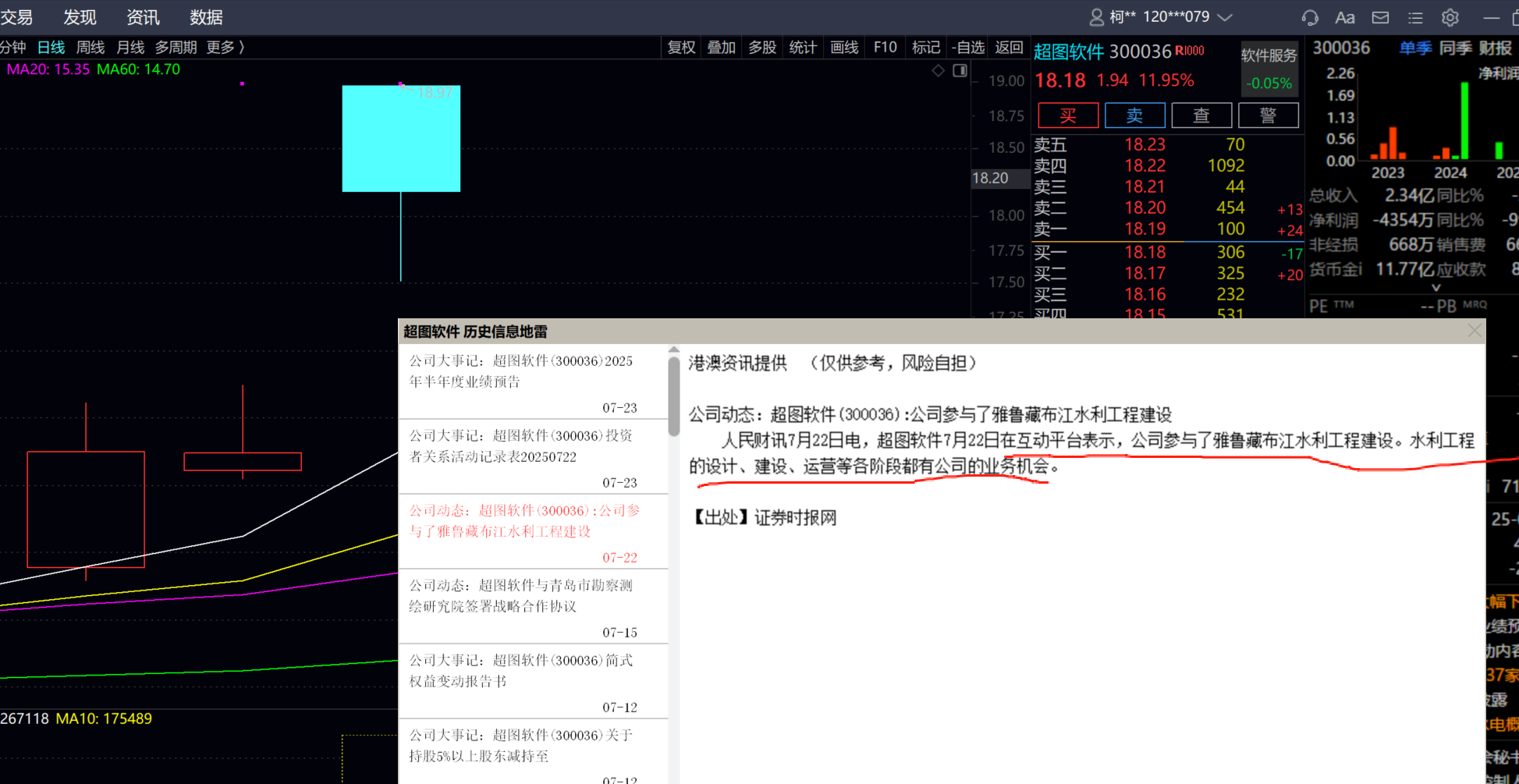Open the 交易 menu

click(16, 17)
